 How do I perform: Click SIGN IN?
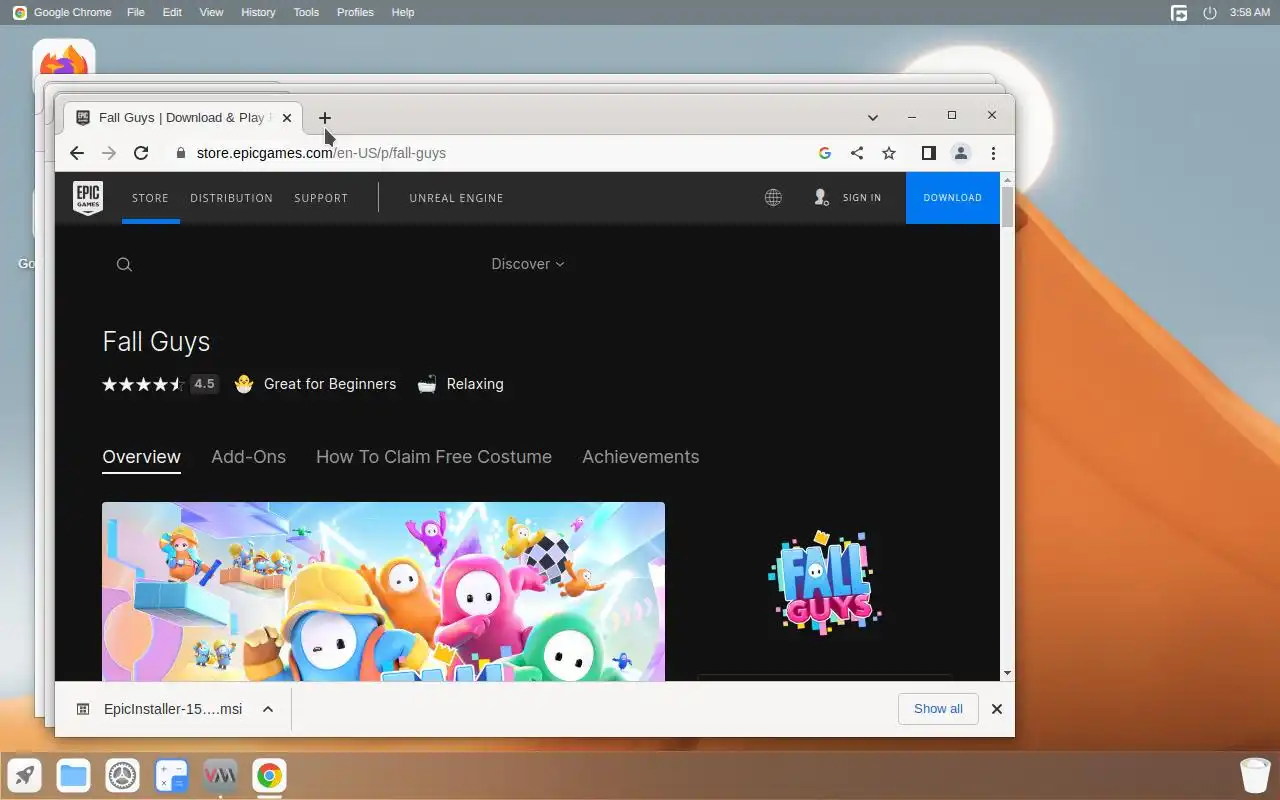[848, 198]
